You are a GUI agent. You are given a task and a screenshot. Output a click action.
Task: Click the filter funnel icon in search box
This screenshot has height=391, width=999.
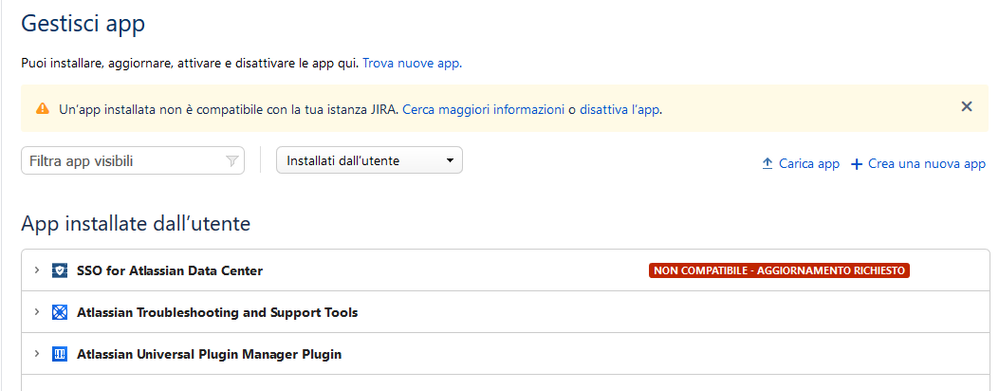pyautogui.click(x=232, y=161)
